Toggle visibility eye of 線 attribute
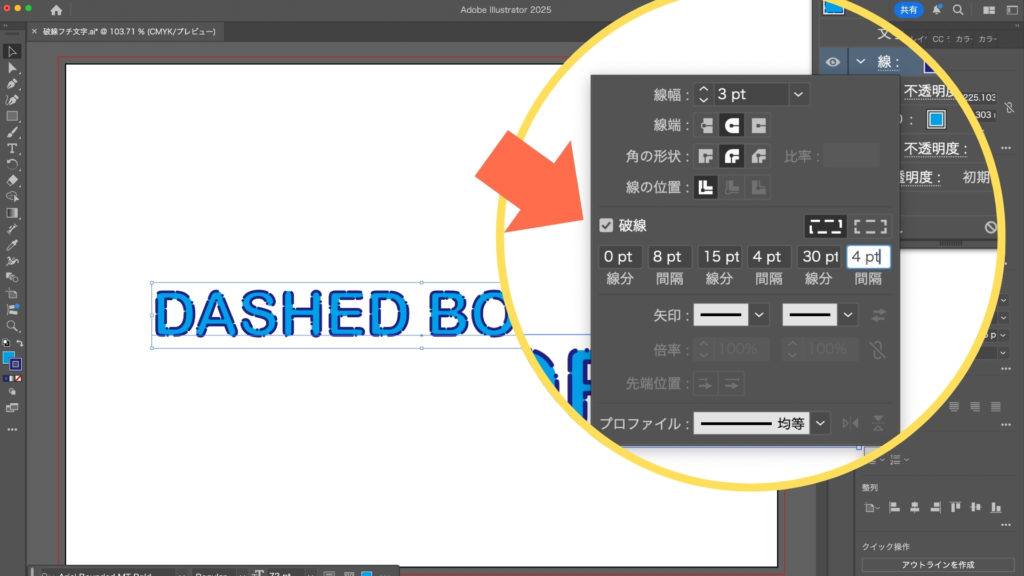The image size is (1024, 576). click(x=832, y=62)
